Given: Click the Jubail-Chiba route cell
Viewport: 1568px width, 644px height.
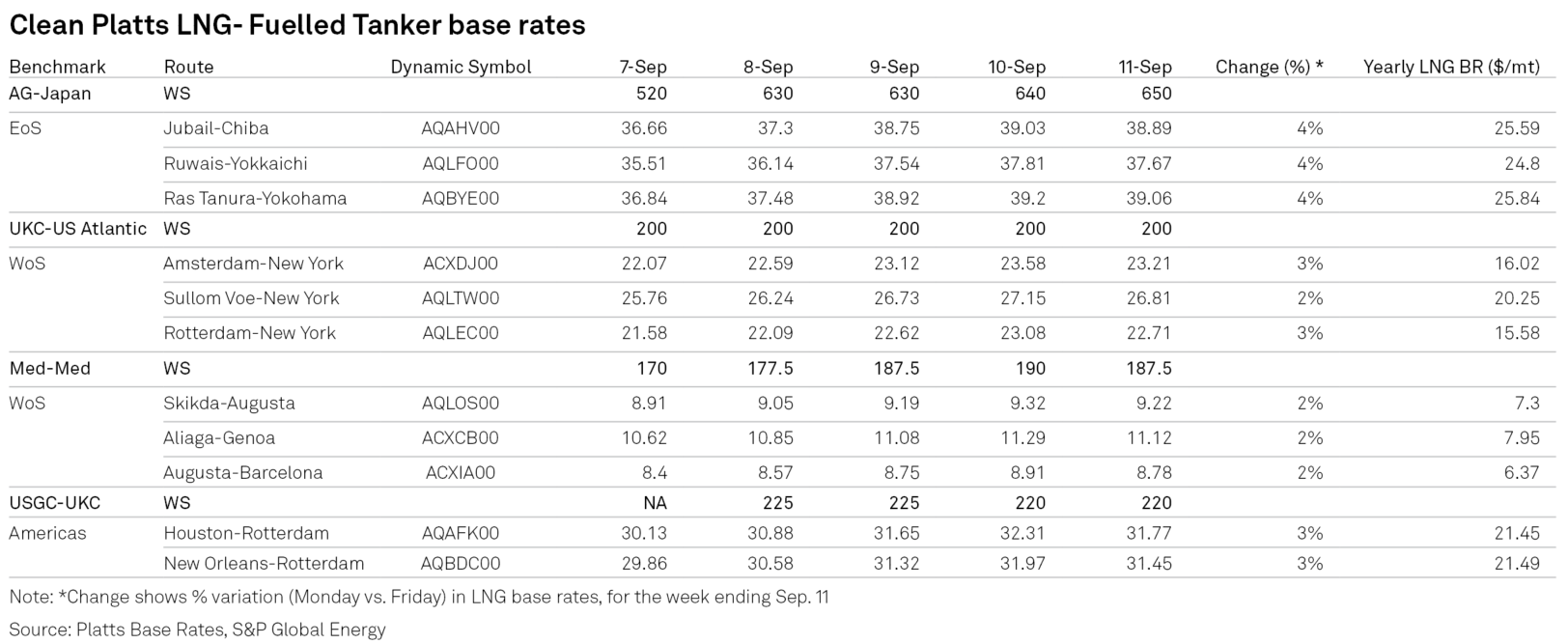Looking at the screenshot, I should click(216, 128).
